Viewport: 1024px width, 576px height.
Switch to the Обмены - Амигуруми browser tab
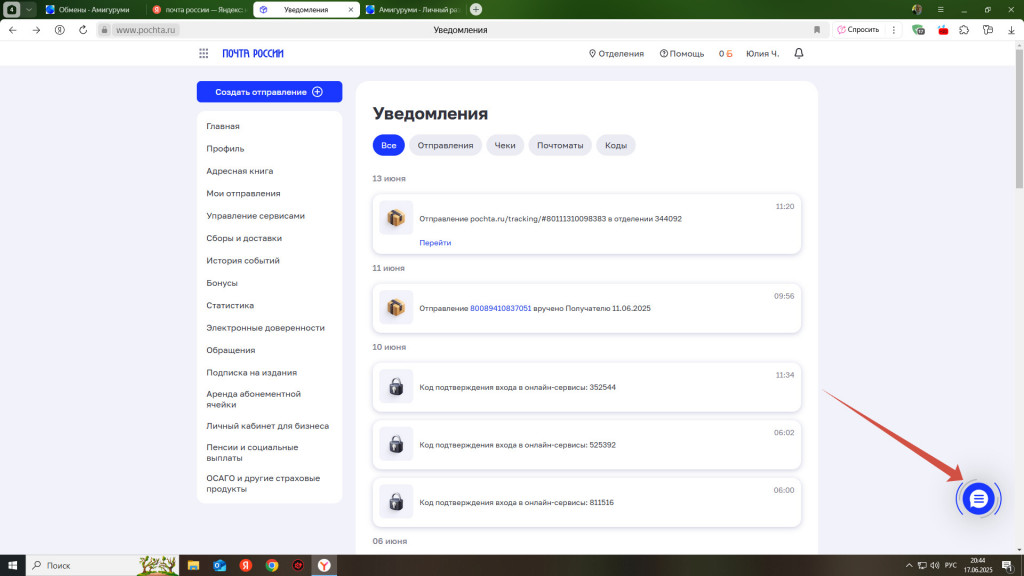pyautogui.click(x=90, y=9)
